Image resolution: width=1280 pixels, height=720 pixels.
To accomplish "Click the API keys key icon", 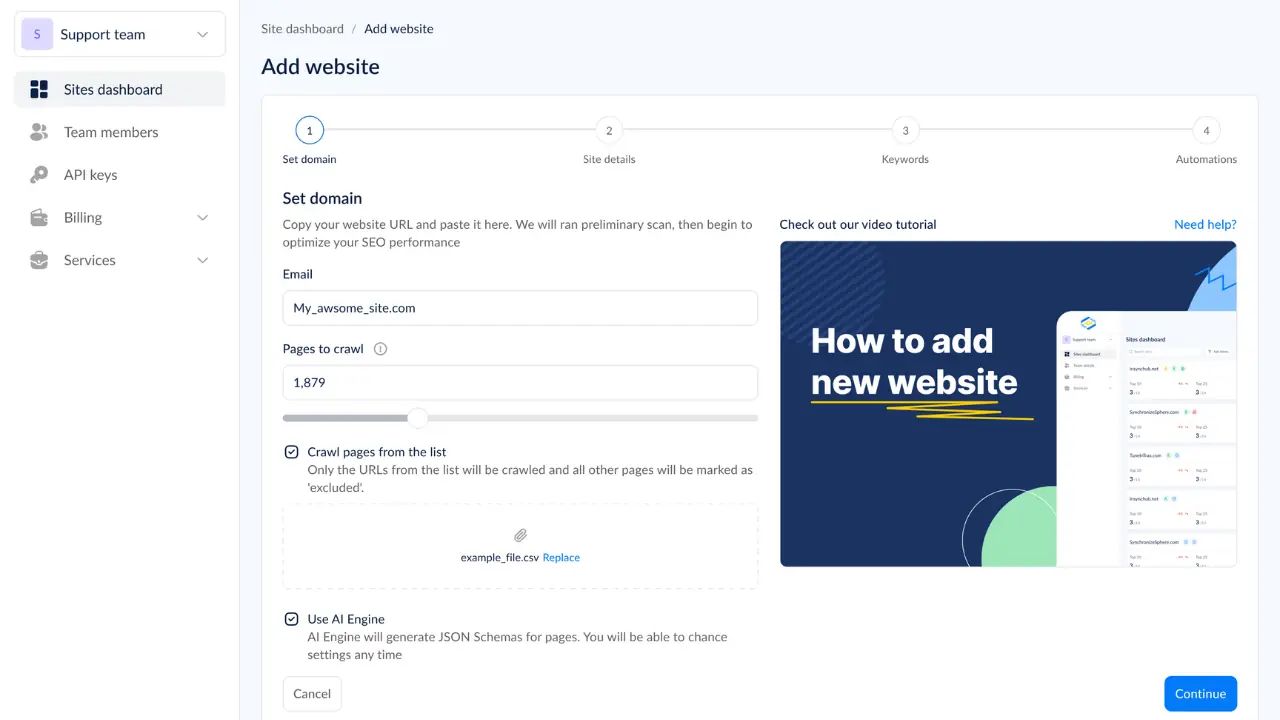I will point(39,175).
